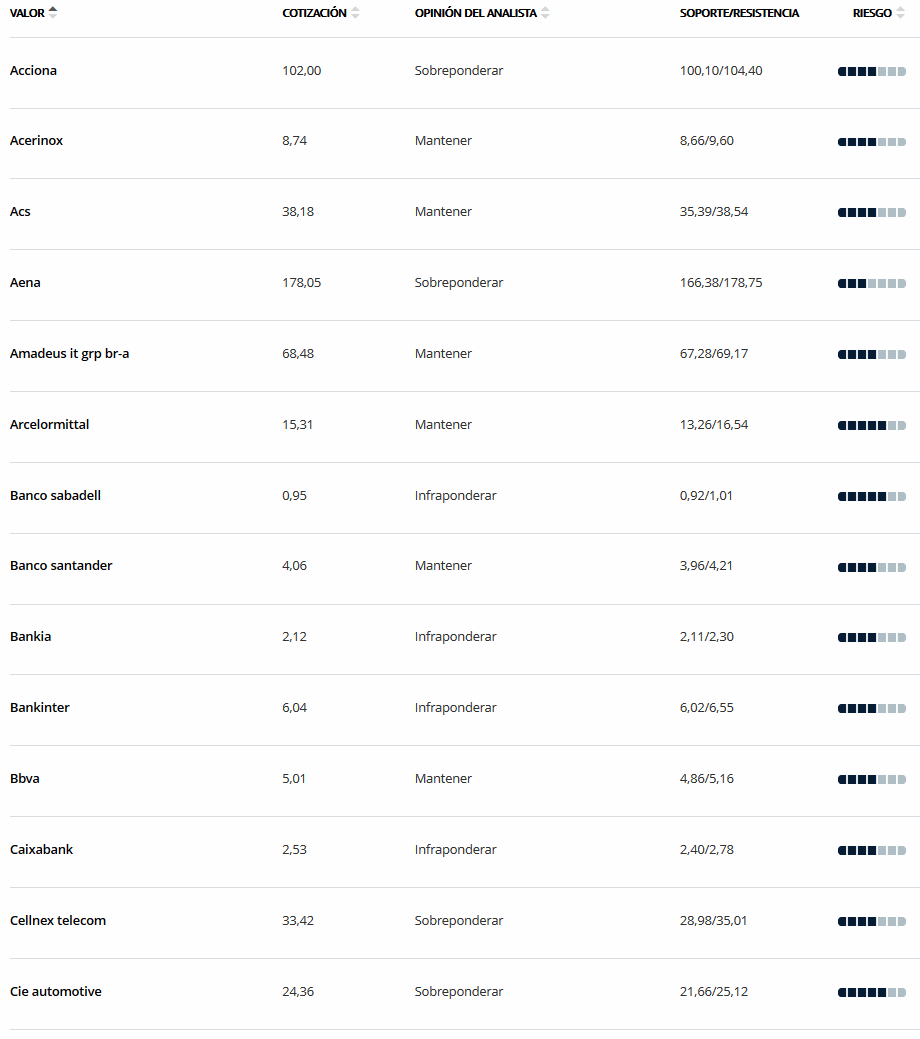The width and height of the screenshot is (920, 1039).
Task: Sort by Cotización column arrows
Action: 355,13
